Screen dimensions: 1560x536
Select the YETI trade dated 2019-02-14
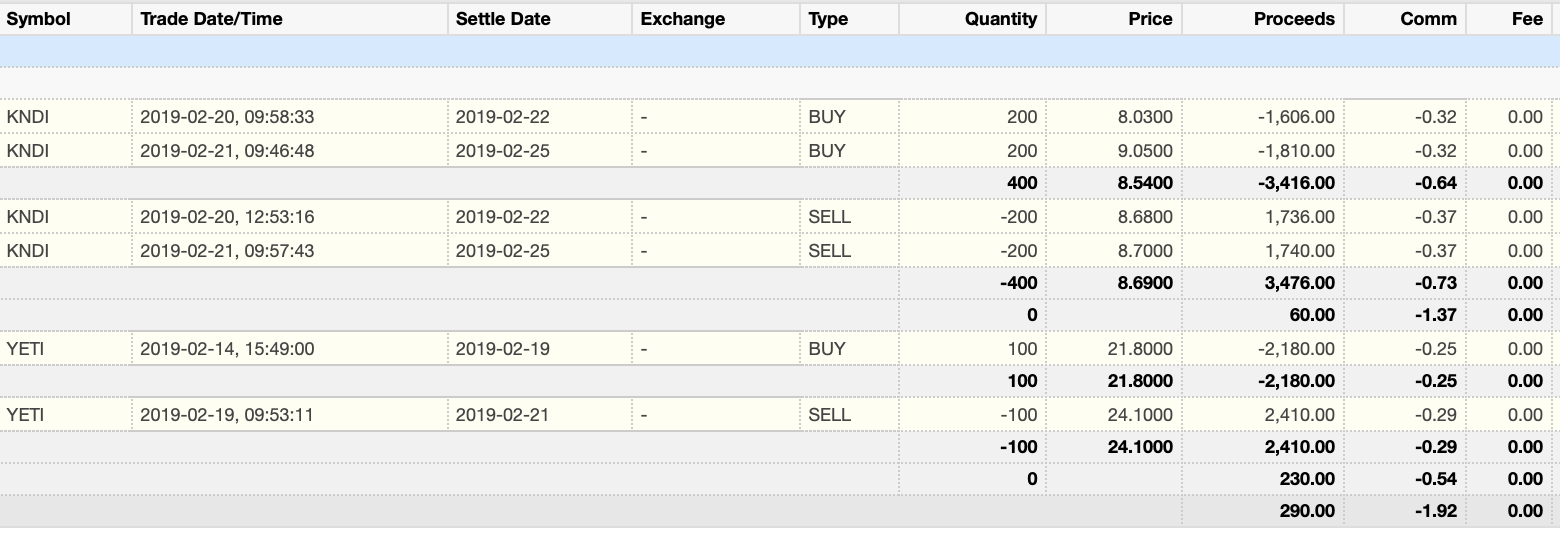(x=227, y=349)
